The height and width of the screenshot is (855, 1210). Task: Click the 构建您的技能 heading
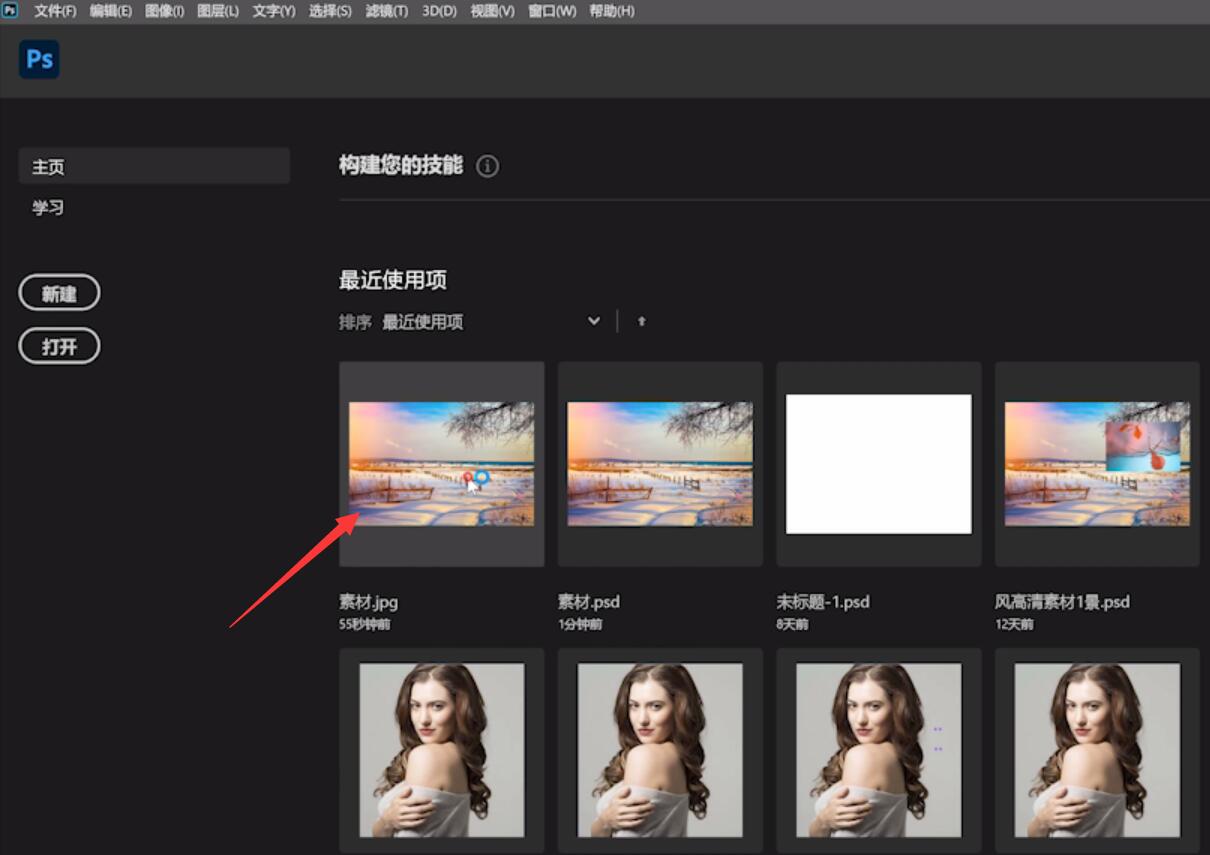click(401, 166)
